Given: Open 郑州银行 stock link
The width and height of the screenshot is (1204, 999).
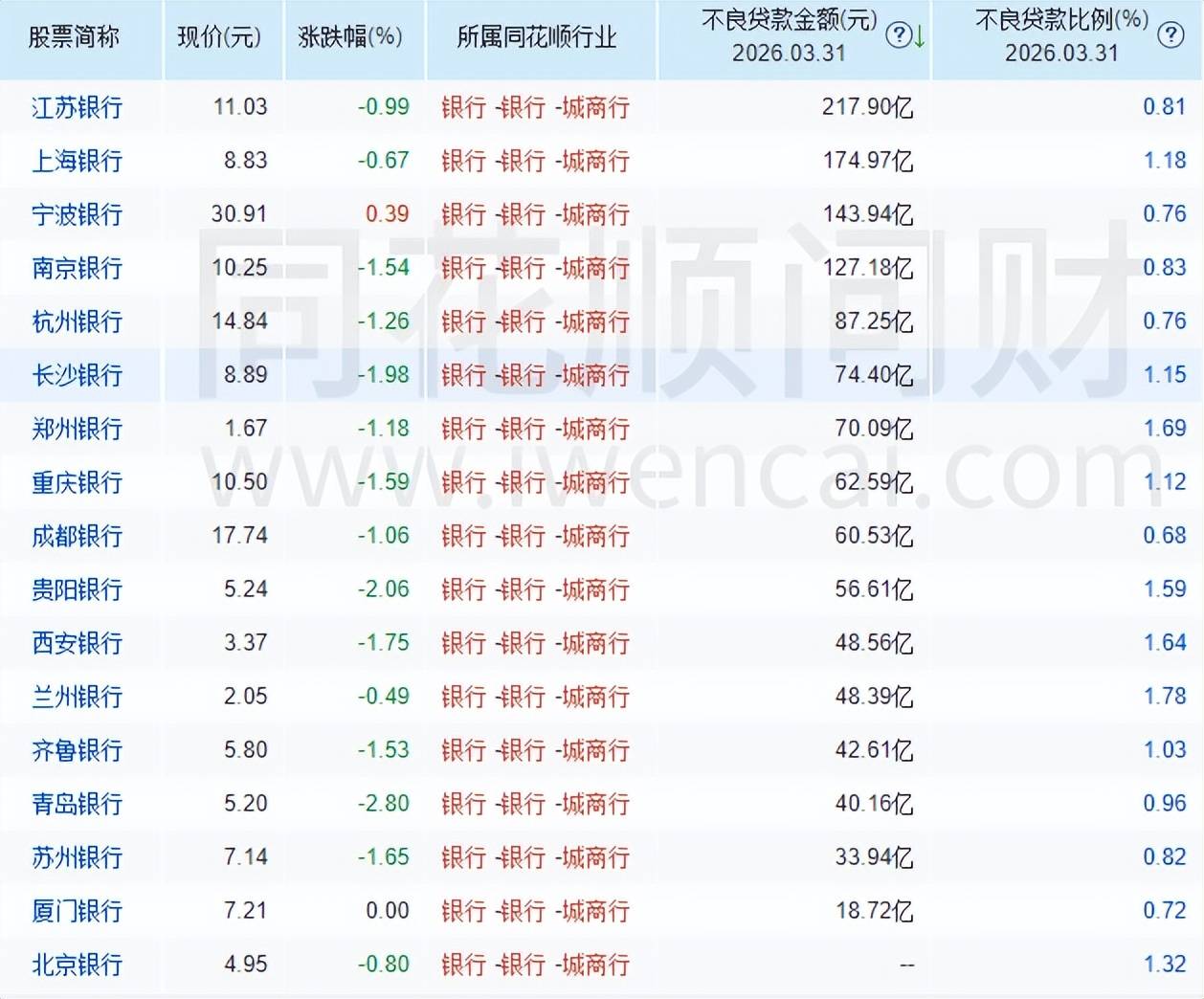Looking at the screenshot, I should click(x=78, y=429).
